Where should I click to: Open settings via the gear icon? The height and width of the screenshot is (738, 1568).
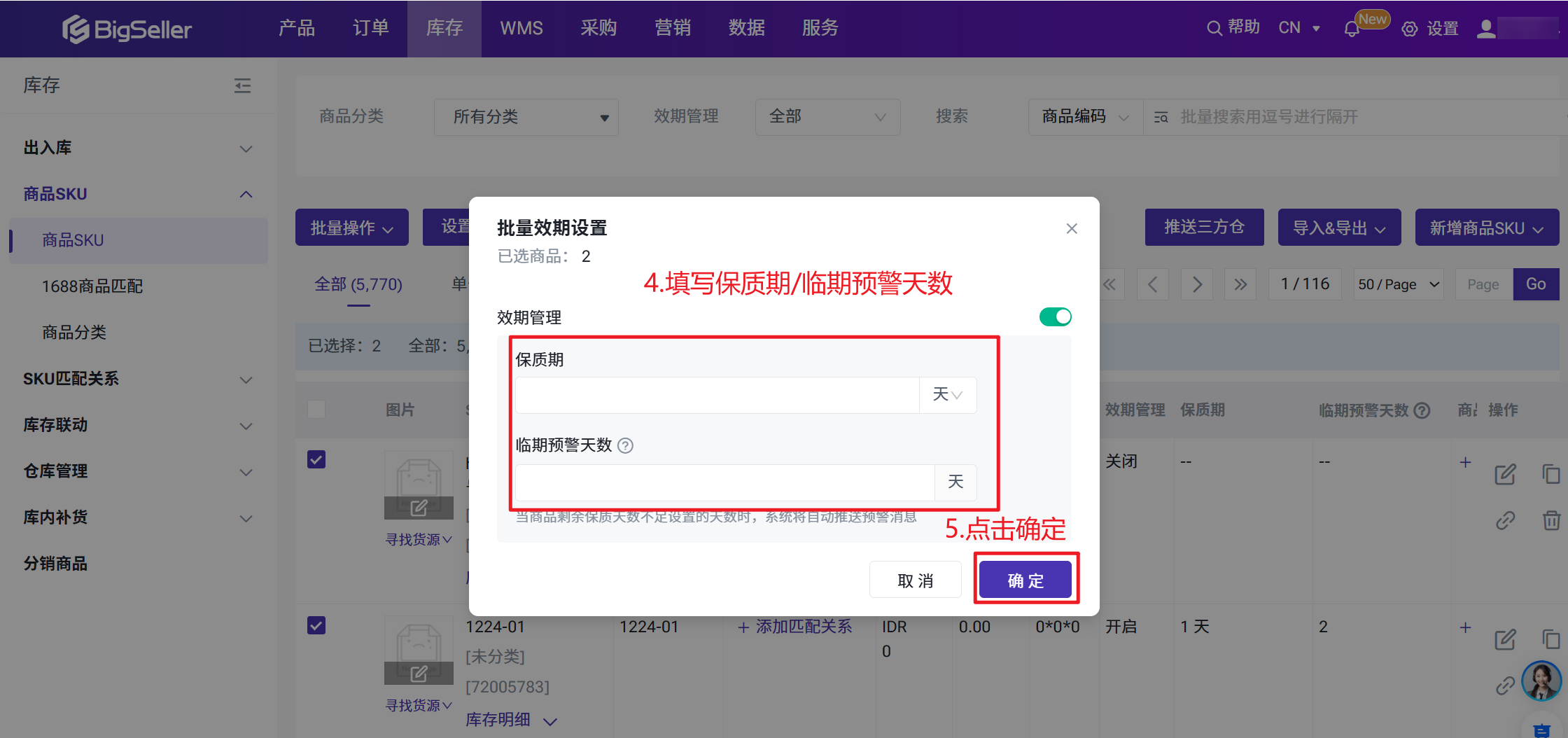coord(1410,29)
